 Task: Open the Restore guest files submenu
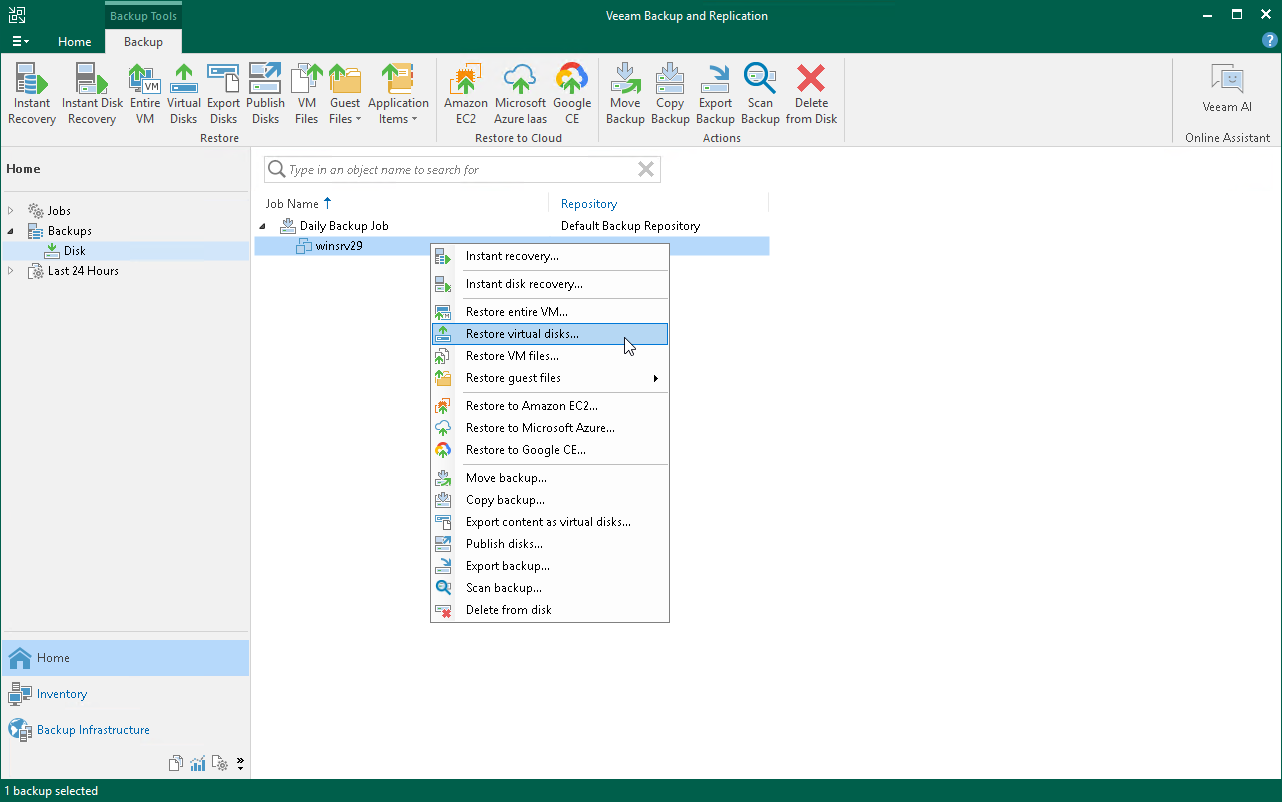tap(550, 378)
